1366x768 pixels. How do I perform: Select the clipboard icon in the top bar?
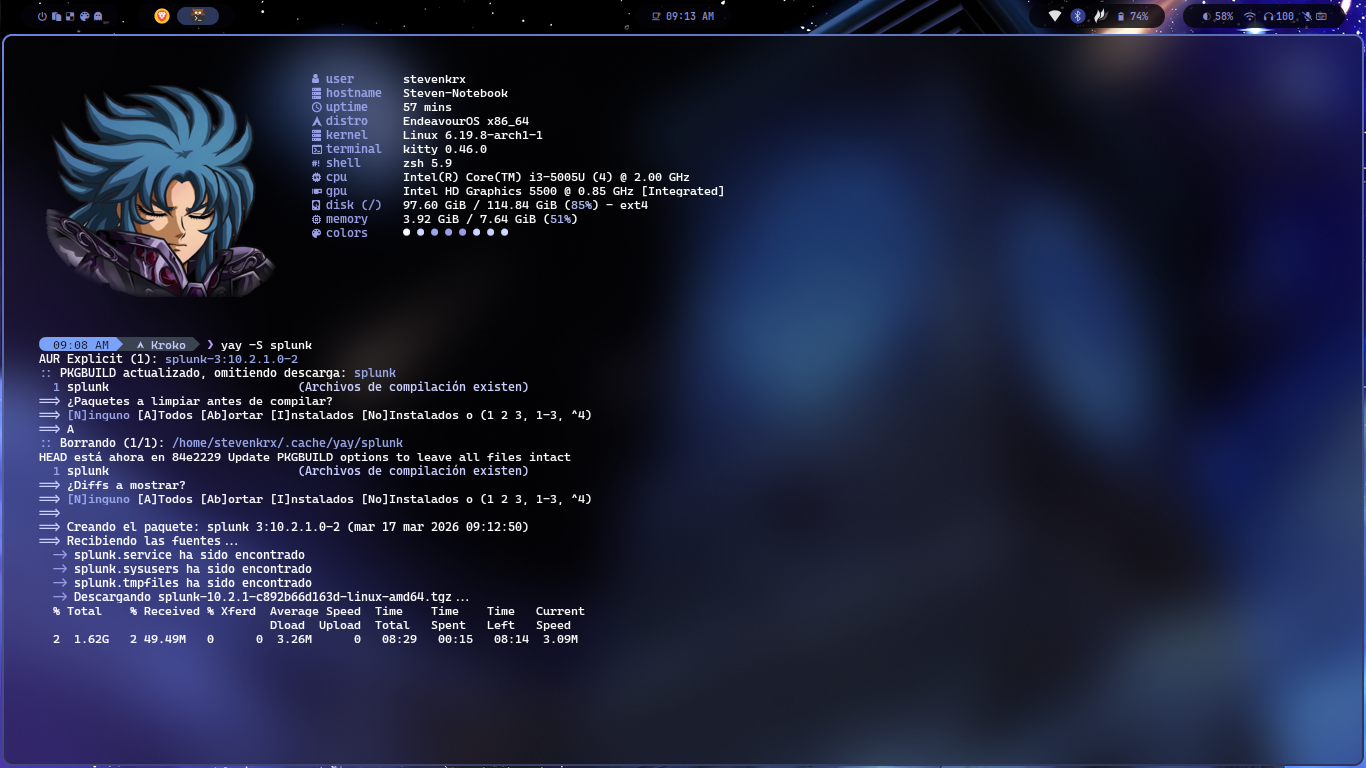tap(57, 15)
